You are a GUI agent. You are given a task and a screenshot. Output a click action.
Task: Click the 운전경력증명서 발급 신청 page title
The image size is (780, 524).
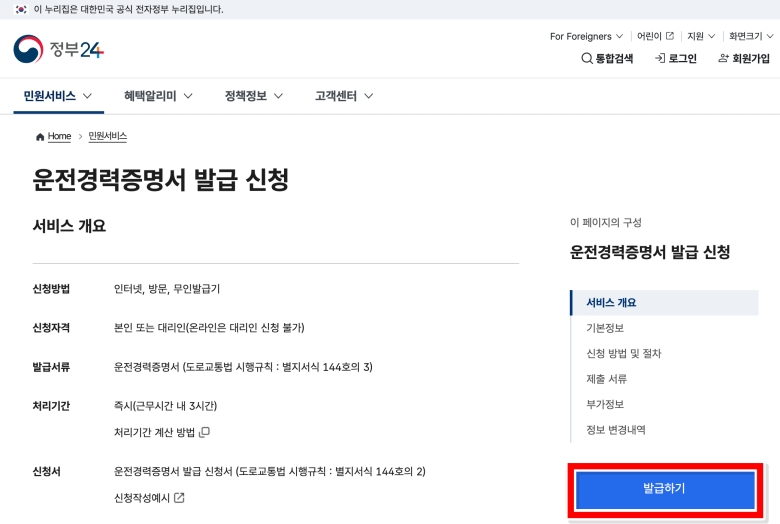point(161,179)
